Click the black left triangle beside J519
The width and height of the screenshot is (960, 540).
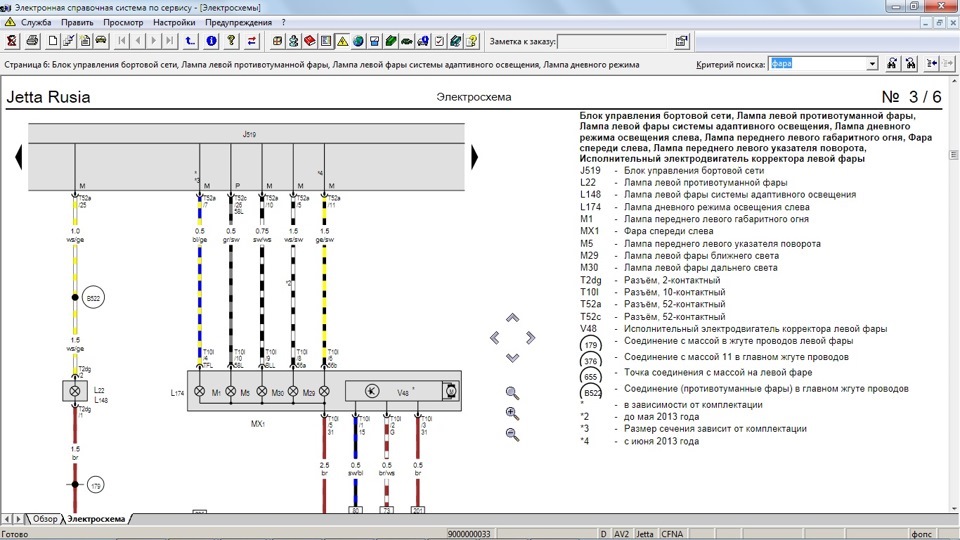coord(18,157)
